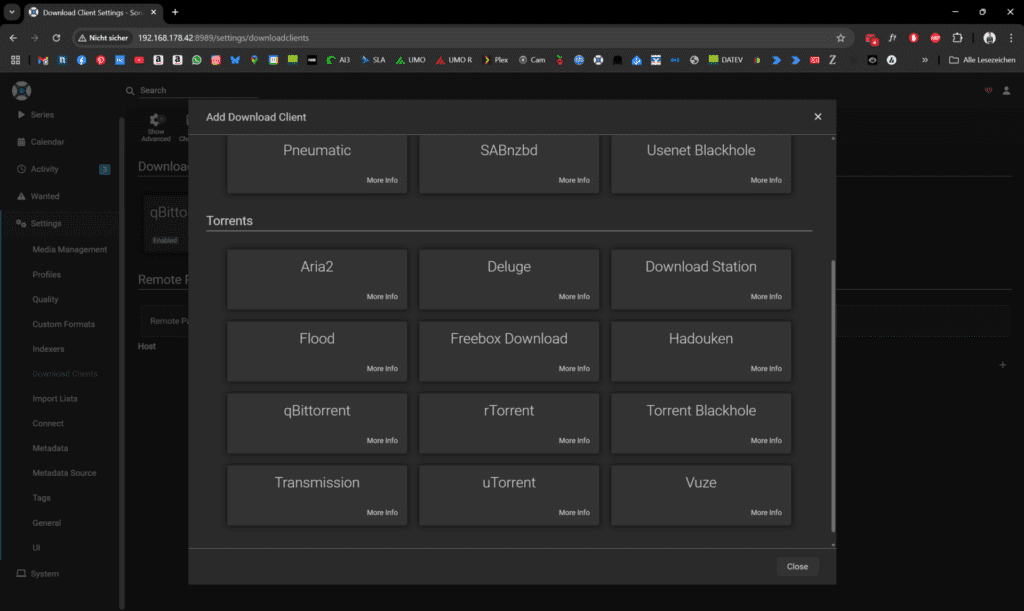Select the rTorrent download client card
Image resolution: width=1024 pixels, height=611 pixels.
(x=509, y=422)
